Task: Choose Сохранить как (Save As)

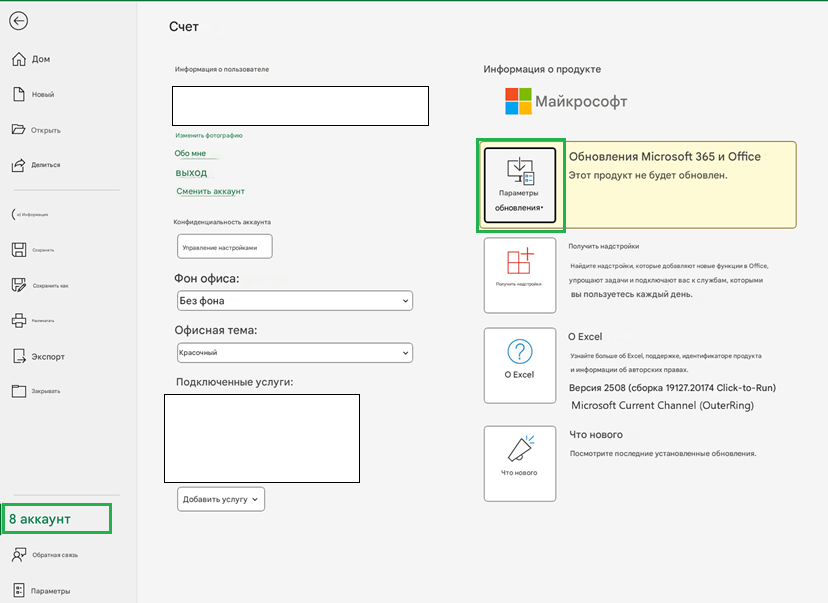Action: coord(40,286)
